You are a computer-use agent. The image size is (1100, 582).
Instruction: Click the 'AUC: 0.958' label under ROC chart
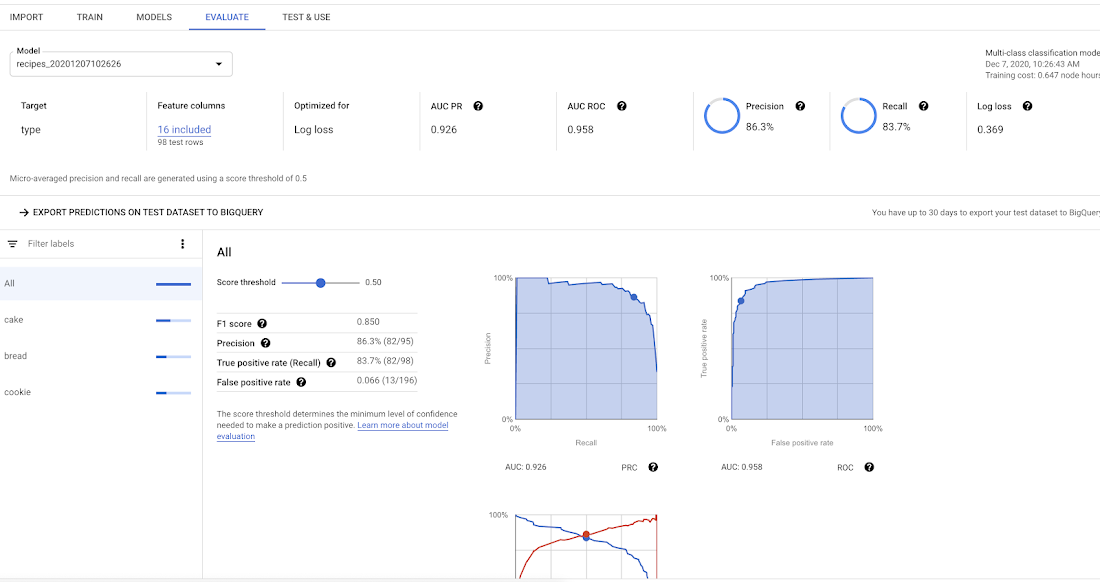point(742,467)
